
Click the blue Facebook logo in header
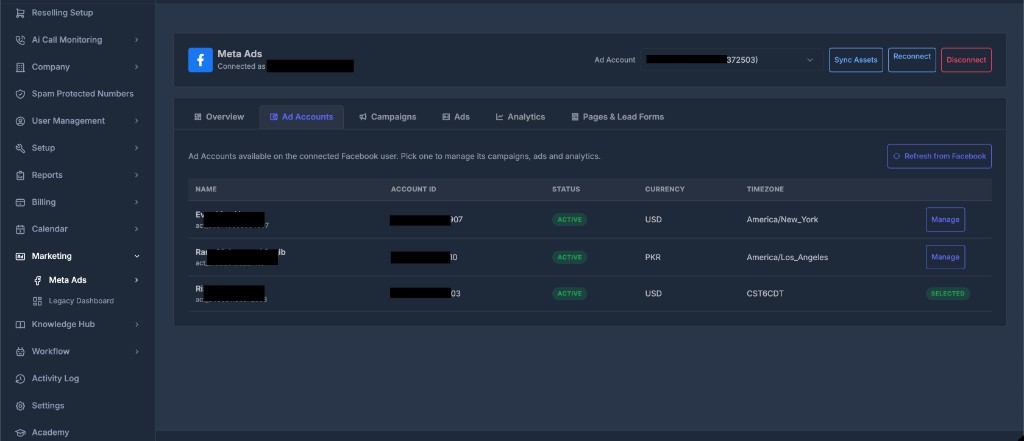tap(200, 60)
